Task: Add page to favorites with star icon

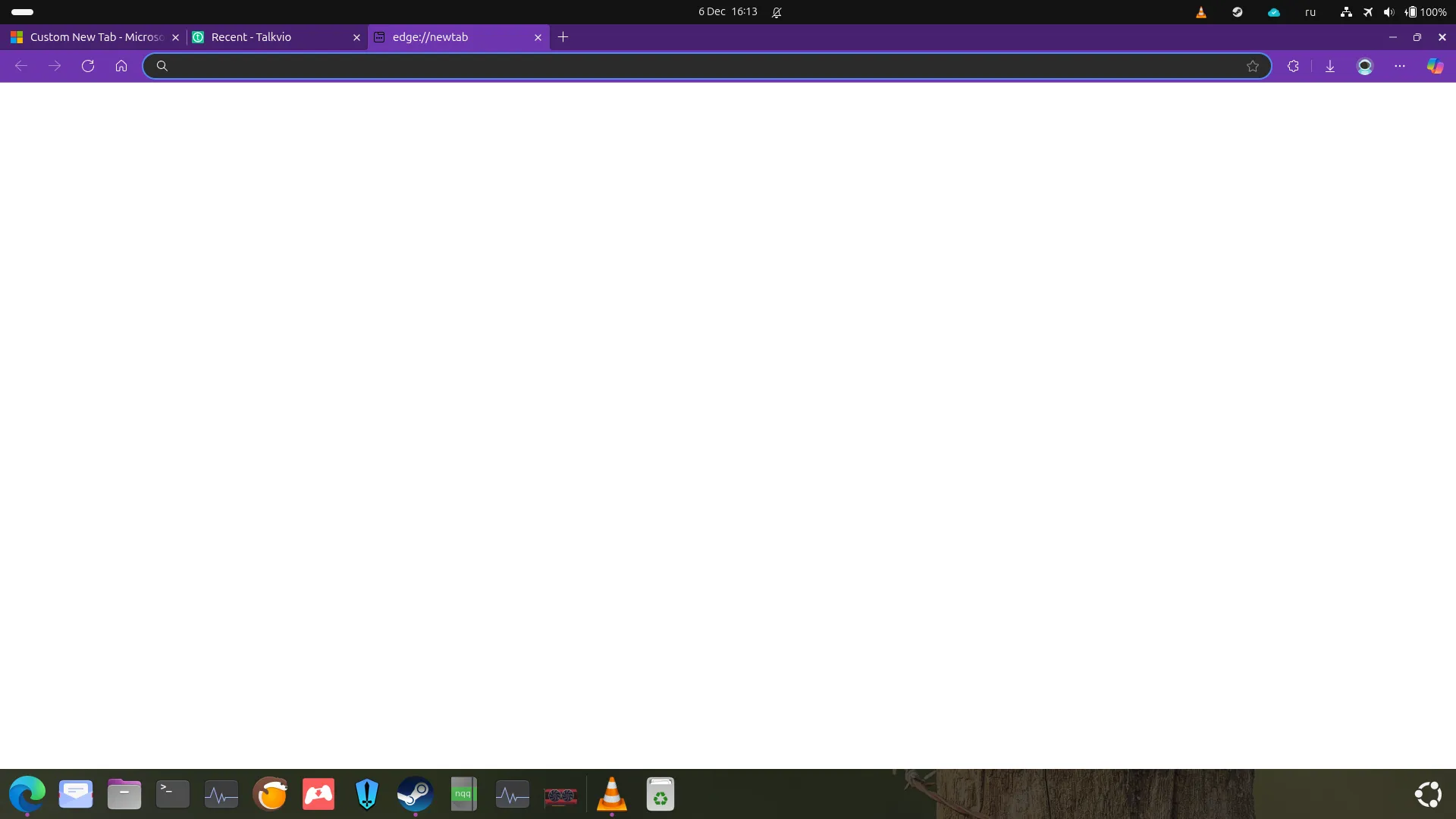Action: pos(1253,66)
